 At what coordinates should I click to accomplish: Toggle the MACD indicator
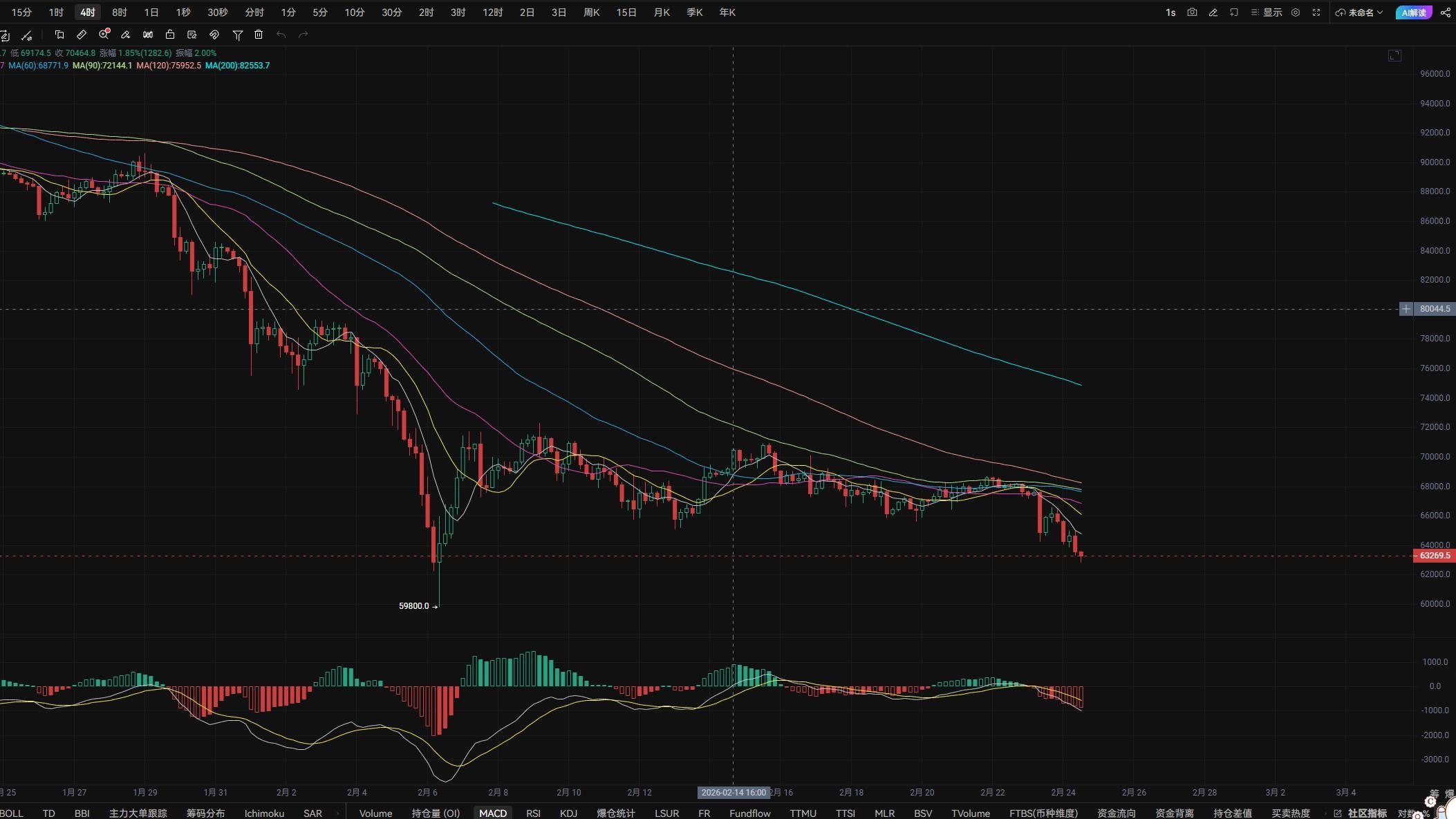pyautogui.click(x=492, y=813)
